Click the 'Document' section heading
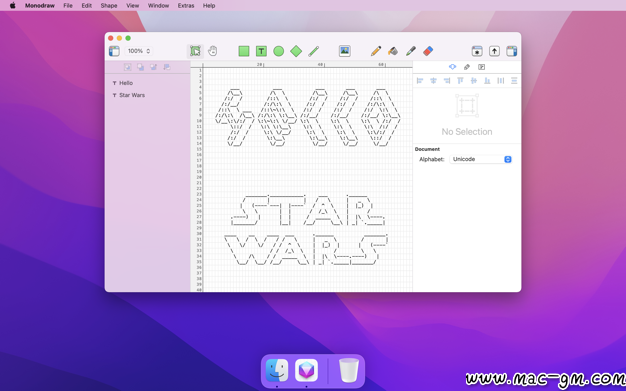The width and height of the screenshot is (626, 391). point(427,149)
